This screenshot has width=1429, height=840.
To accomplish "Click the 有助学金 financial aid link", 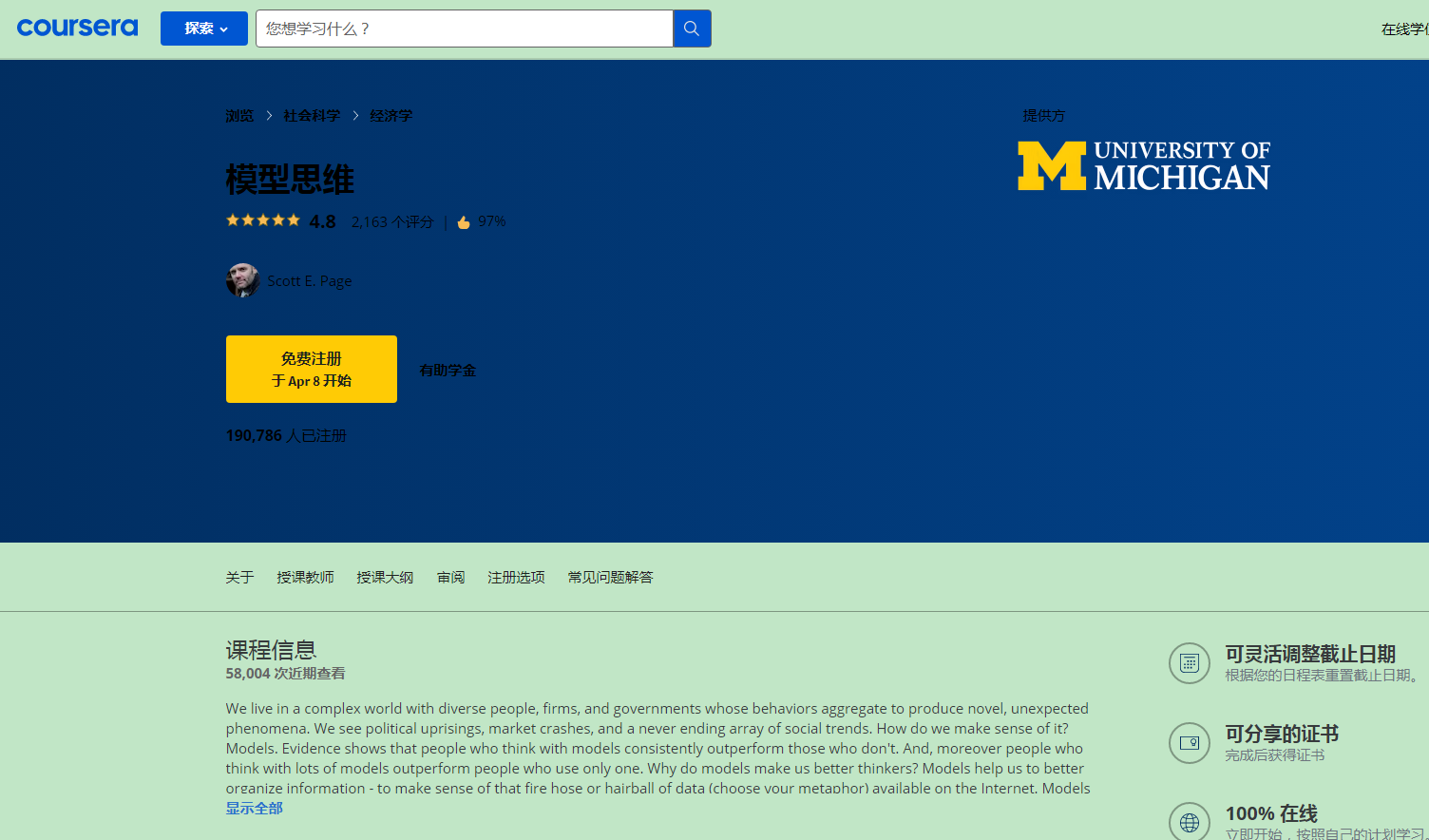I will click(448, 371).
